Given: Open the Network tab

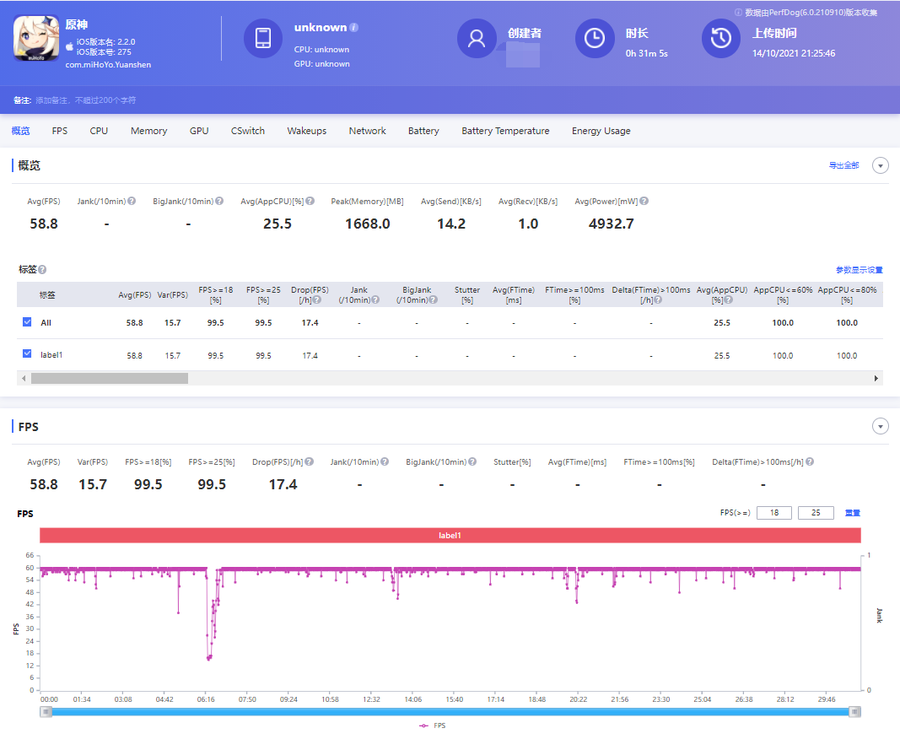Looking at the screenshot, I should (x=367, y=131).
